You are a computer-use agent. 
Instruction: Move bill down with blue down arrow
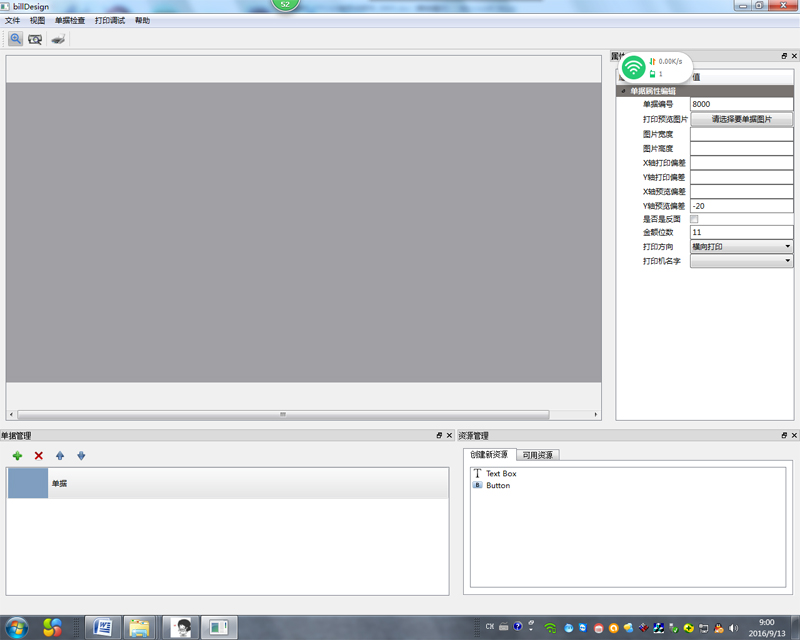[81, 456]
